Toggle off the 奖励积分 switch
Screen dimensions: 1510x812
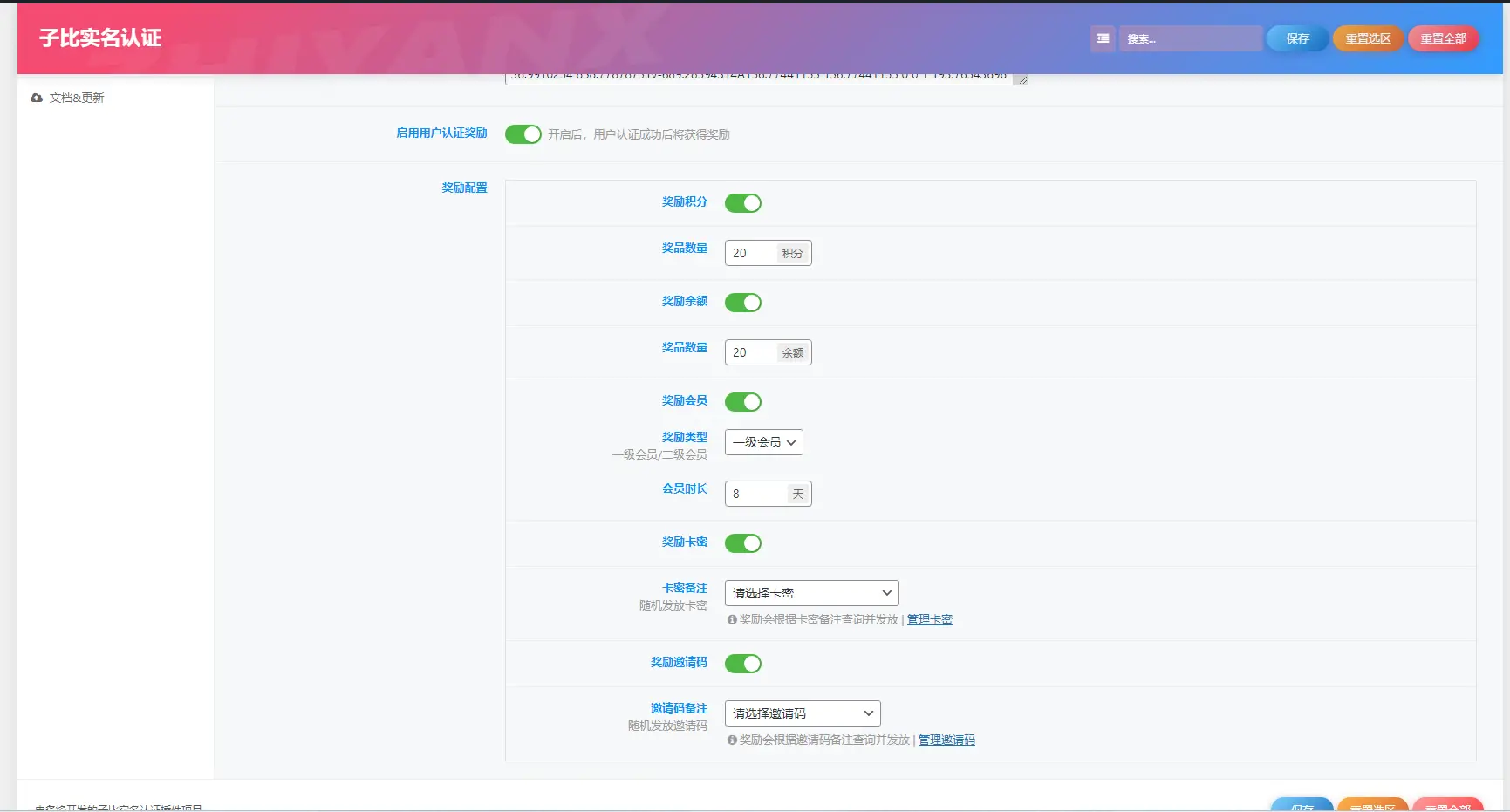pos(743,202)
